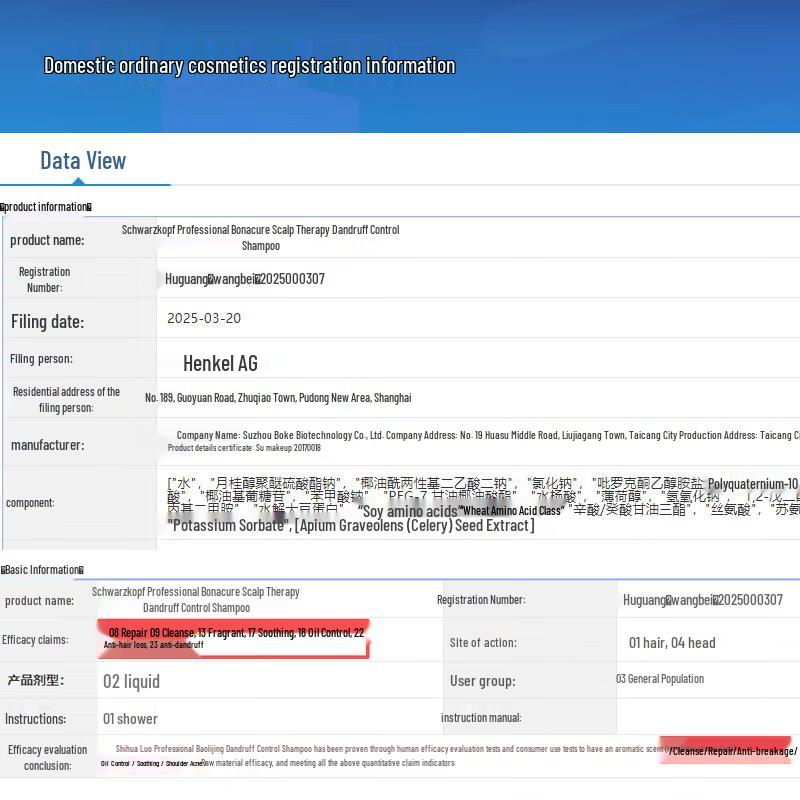
Task: Click 'Company Name: Suzhou Boke Biotechnology' line
Action: pos(488,435)
